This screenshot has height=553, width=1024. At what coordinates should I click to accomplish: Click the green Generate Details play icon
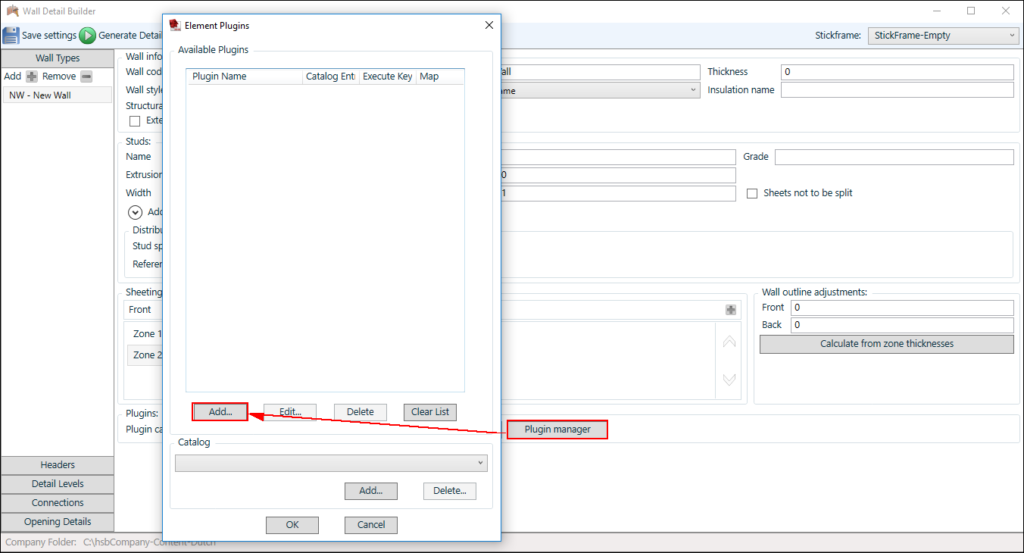88,35
